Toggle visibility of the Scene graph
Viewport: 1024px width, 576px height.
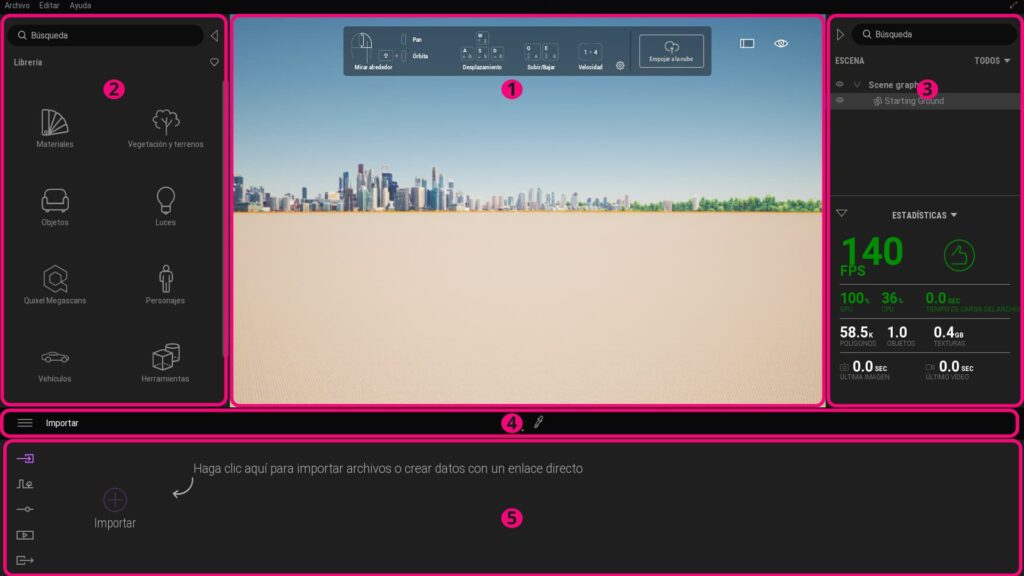click(840, 84)
